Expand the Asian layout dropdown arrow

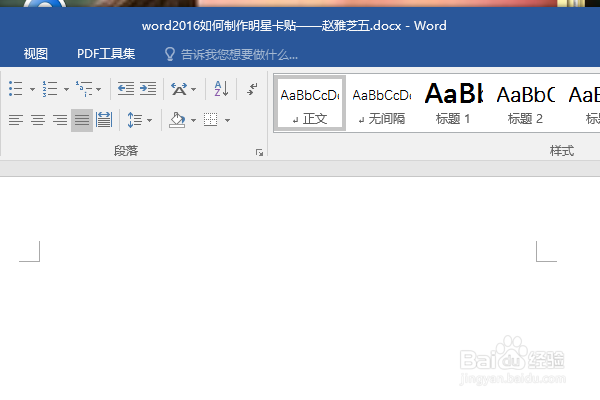point(193,89)
